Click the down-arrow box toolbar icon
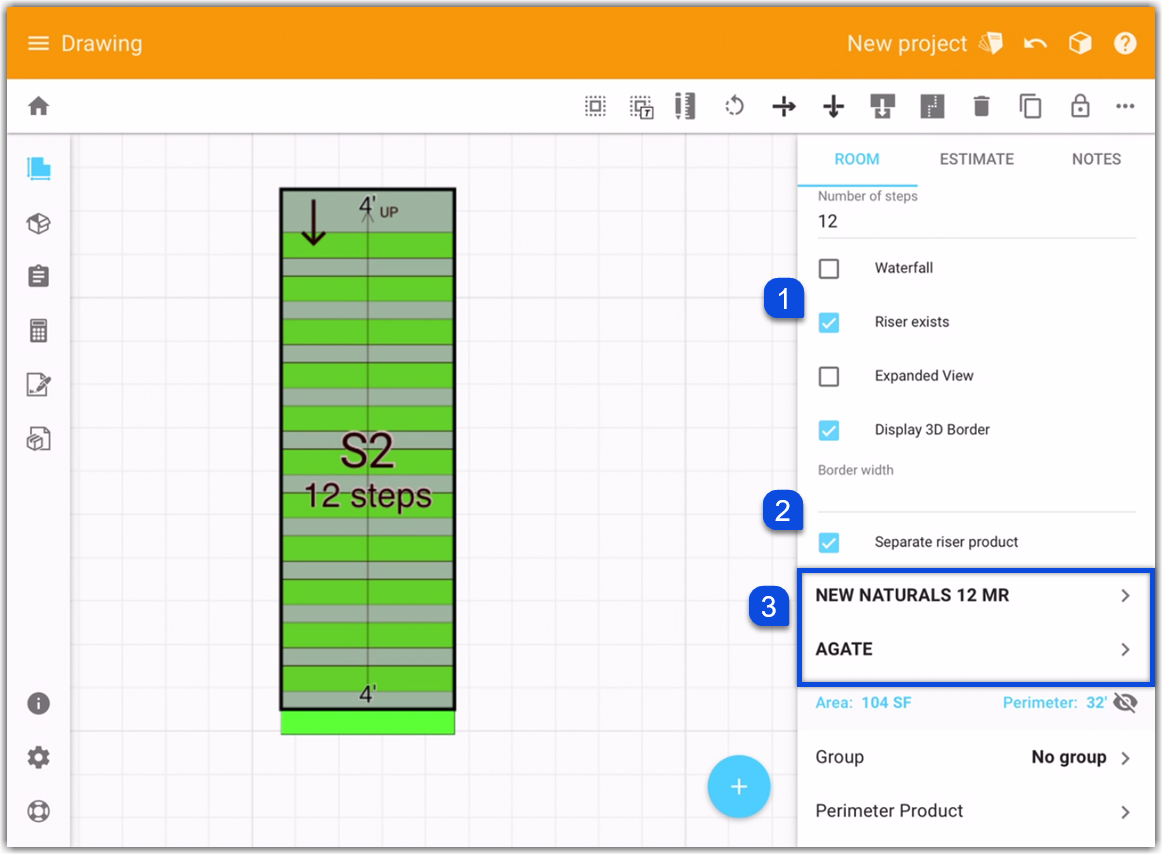 pyautogui.click(x=882, y=107)
